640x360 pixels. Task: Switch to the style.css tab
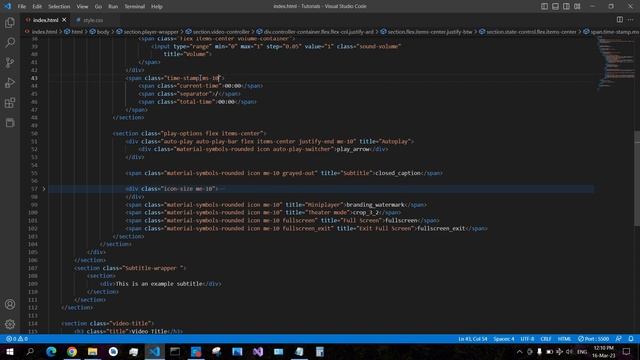[x=93, y=20]
